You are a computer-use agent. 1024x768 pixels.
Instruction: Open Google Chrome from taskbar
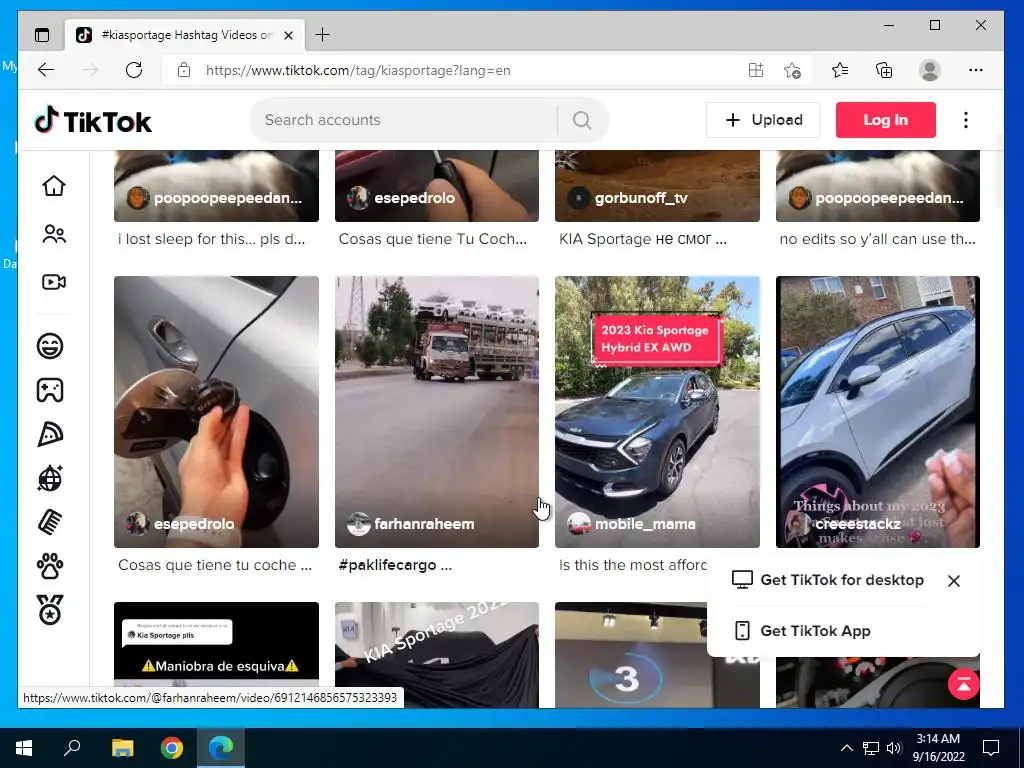click(x=172, y=748)
